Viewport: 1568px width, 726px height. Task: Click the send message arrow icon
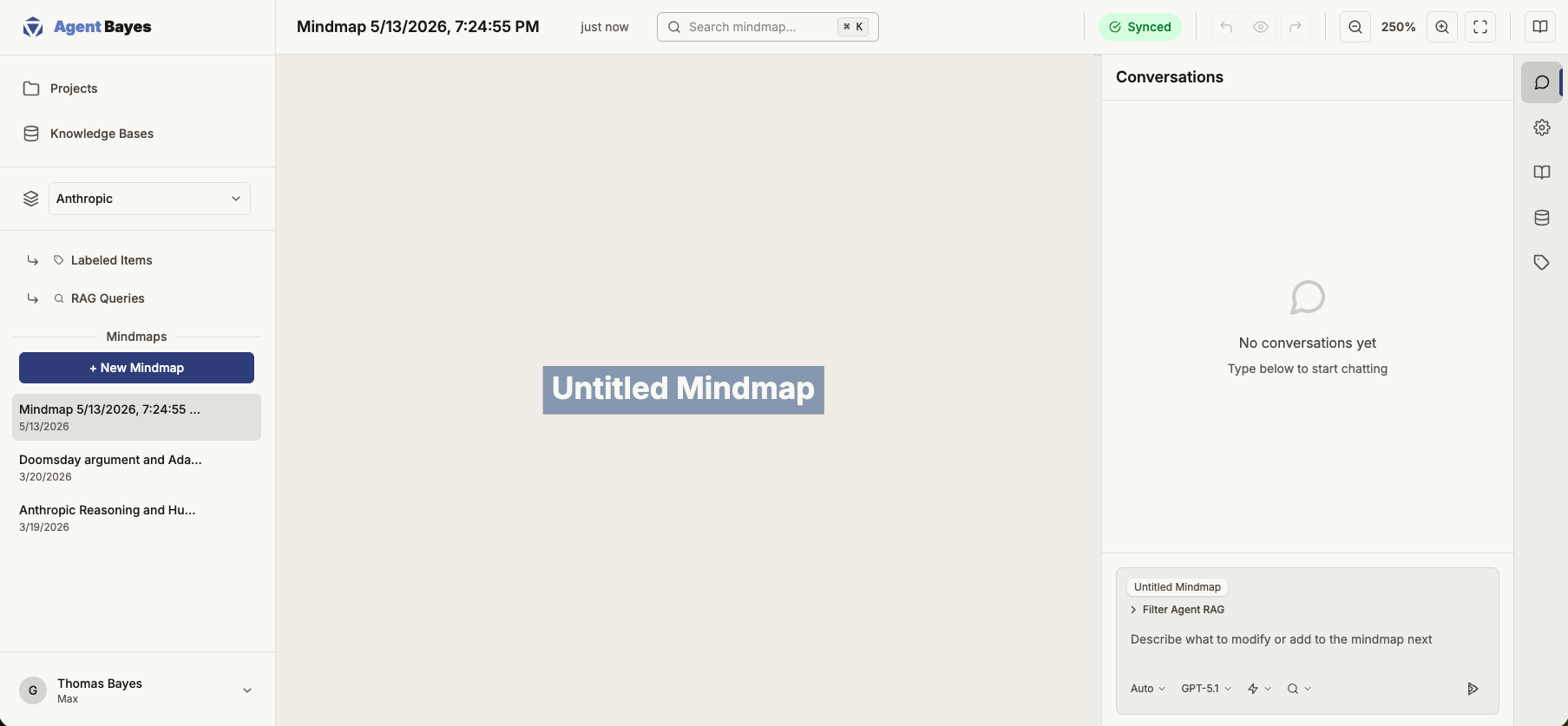coord(1473,689)
